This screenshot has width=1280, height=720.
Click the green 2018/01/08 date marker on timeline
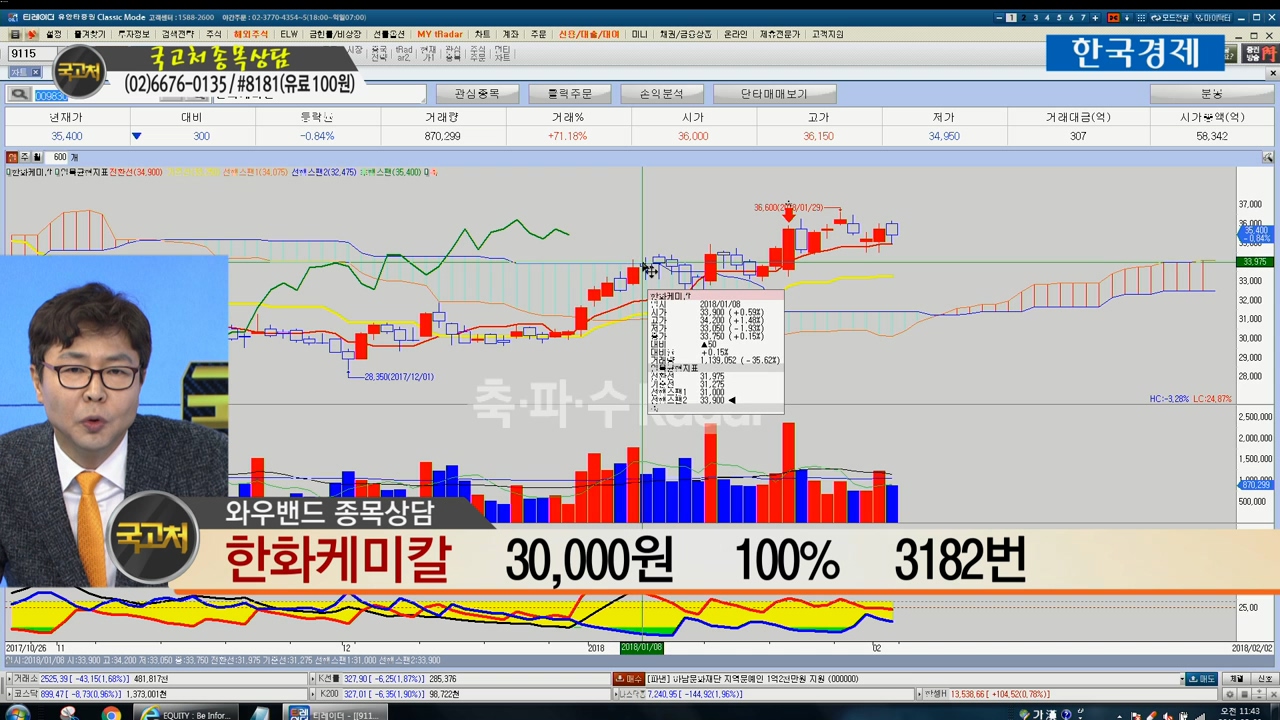point(641,648)
